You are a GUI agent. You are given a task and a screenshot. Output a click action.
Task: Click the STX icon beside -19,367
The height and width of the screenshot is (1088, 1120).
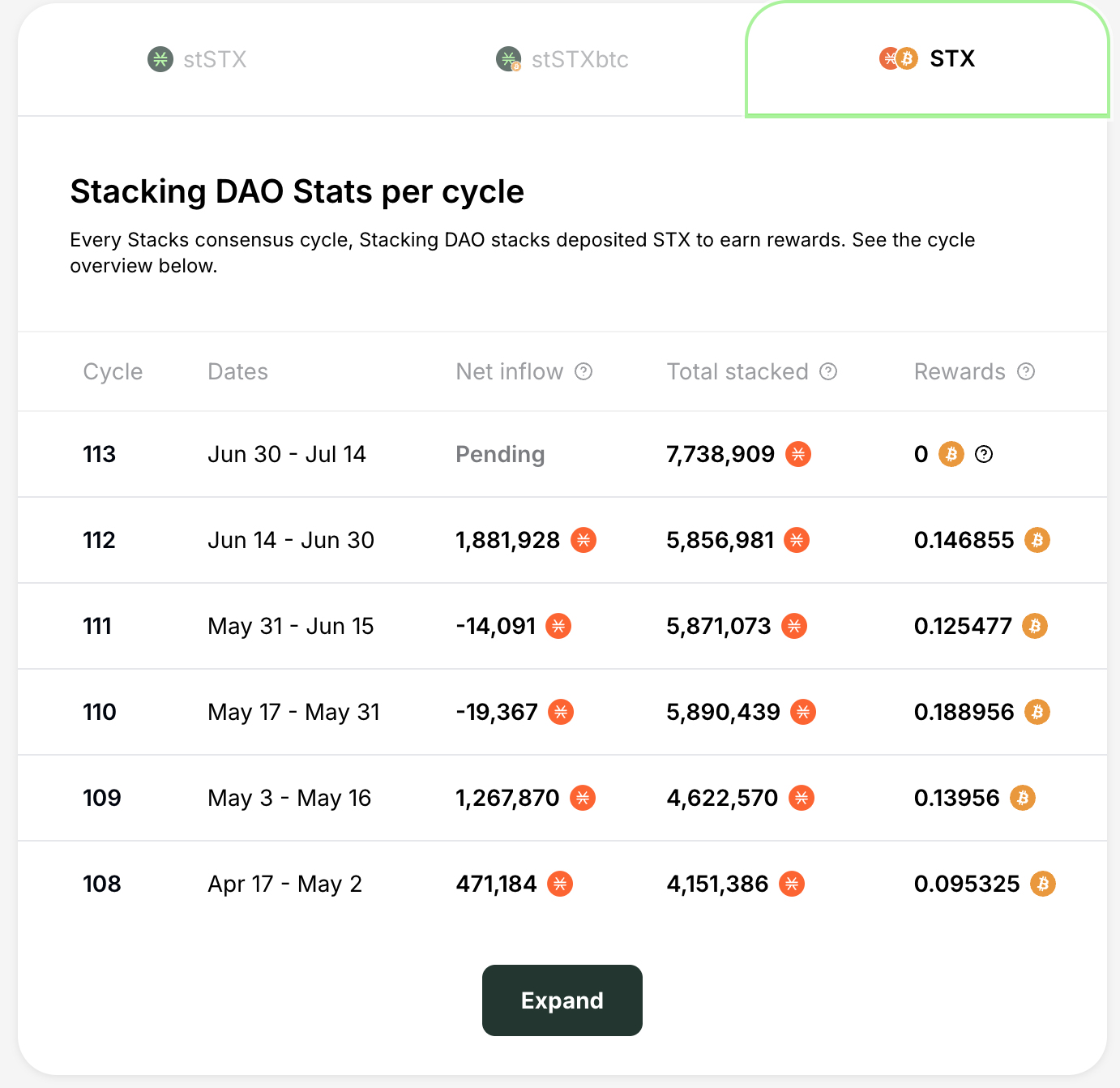[x=561, y=712]
